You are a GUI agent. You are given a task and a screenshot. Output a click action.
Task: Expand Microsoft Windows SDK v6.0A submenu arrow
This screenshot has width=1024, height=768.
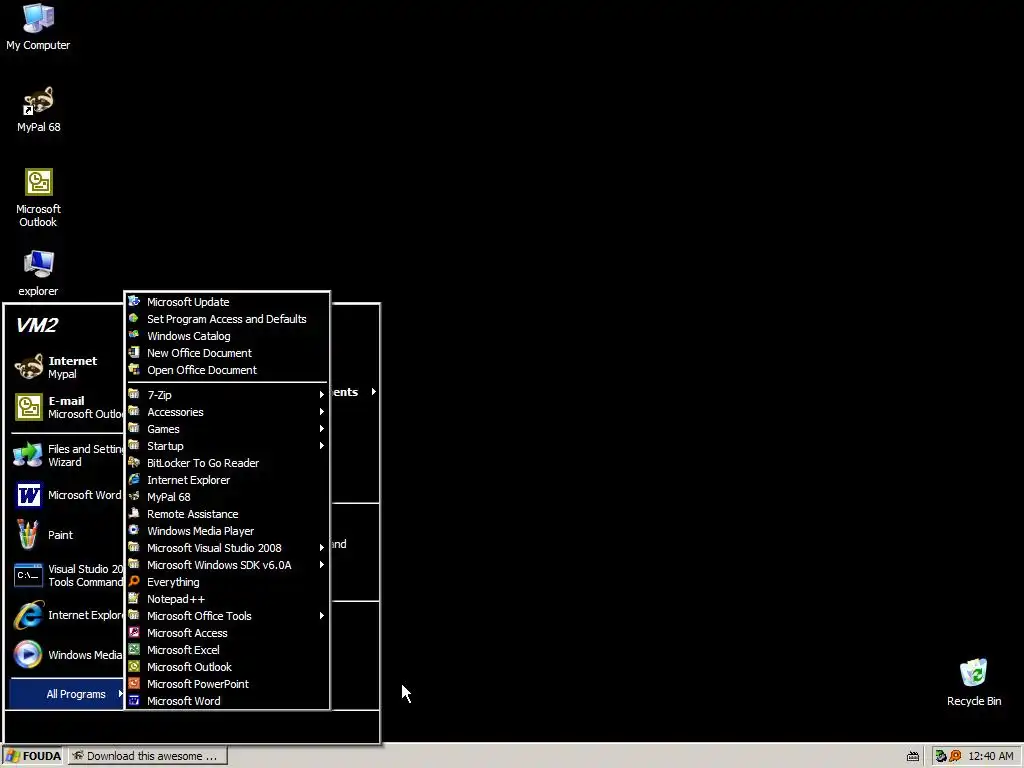321,564
